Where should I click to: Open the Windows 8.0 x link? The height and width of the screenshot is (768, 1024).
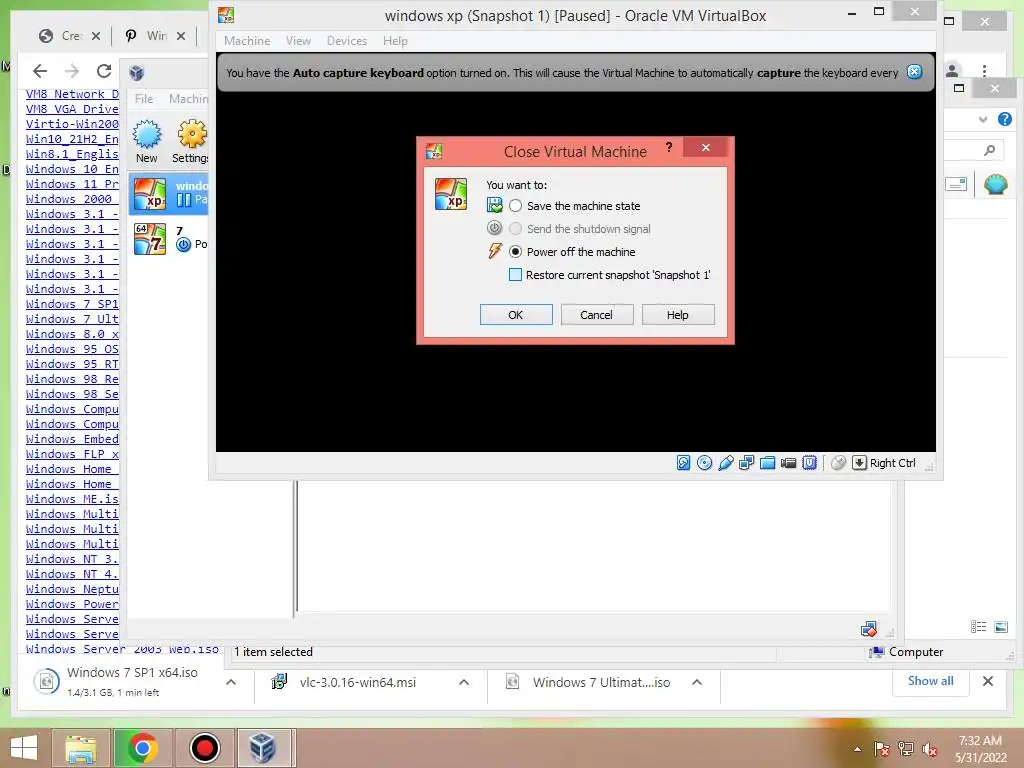[72, 334]
